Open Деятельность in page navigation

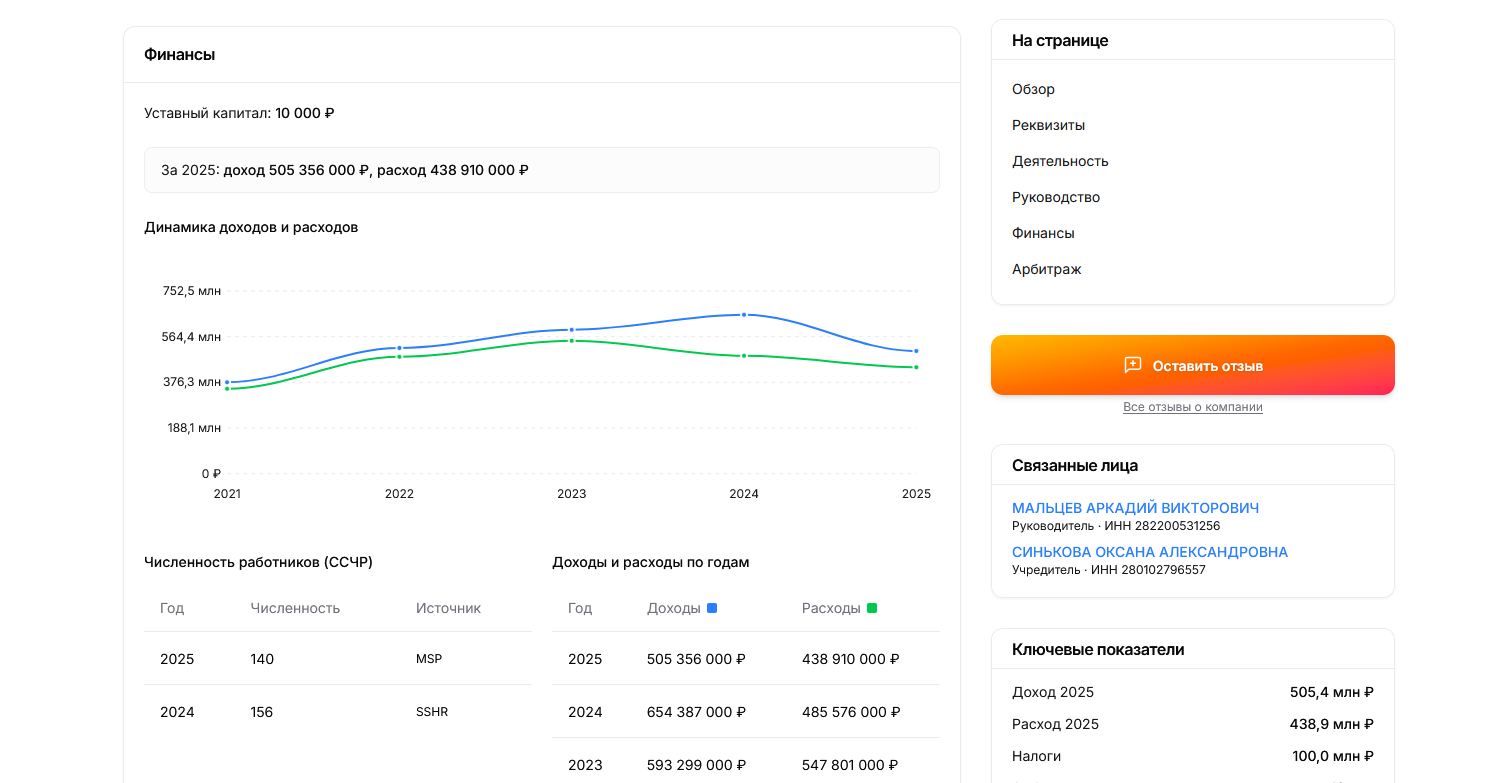point(1060,161)
